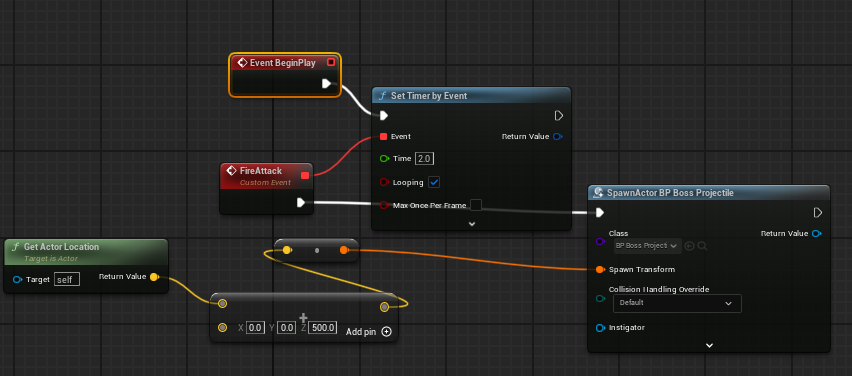Click the purple Class pin on SpawnActor
The image size is (852, 376).
(600, 241)
